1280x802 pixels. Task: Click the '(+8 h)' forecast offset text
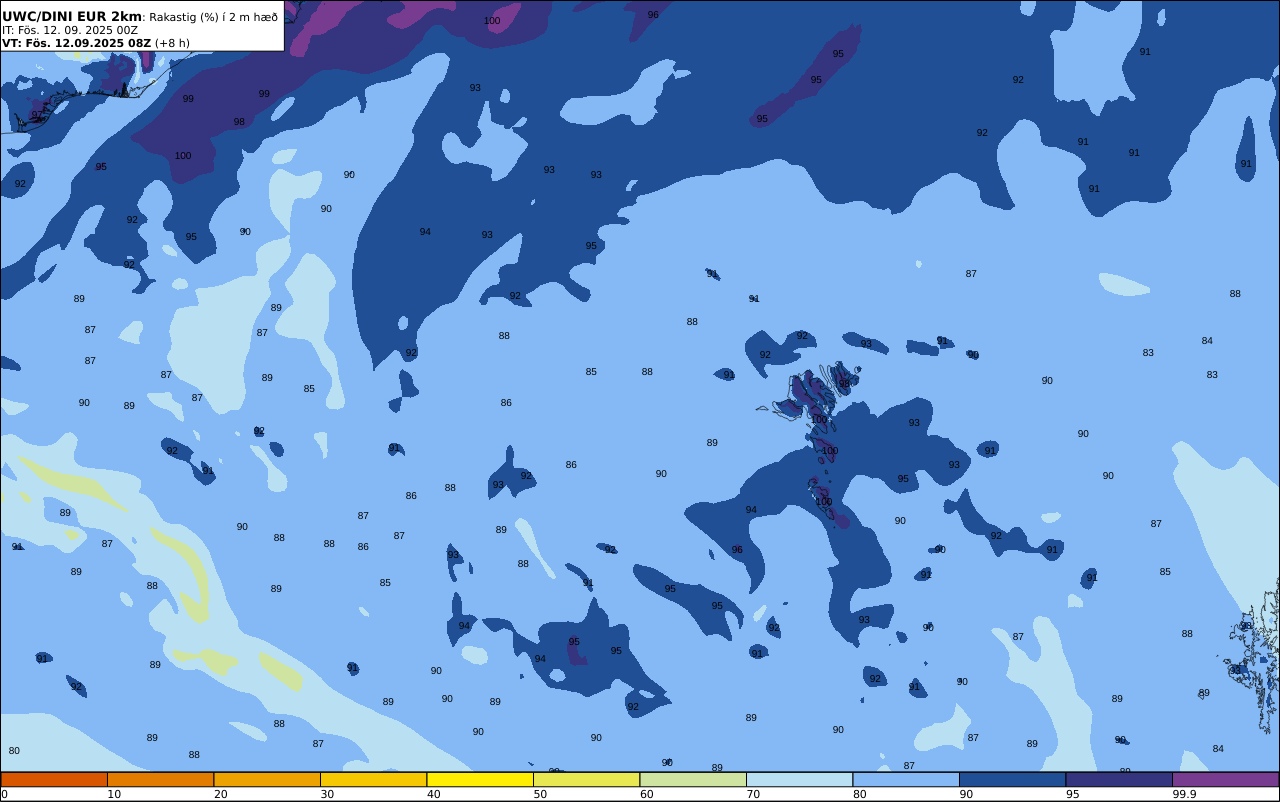[172, 43]
